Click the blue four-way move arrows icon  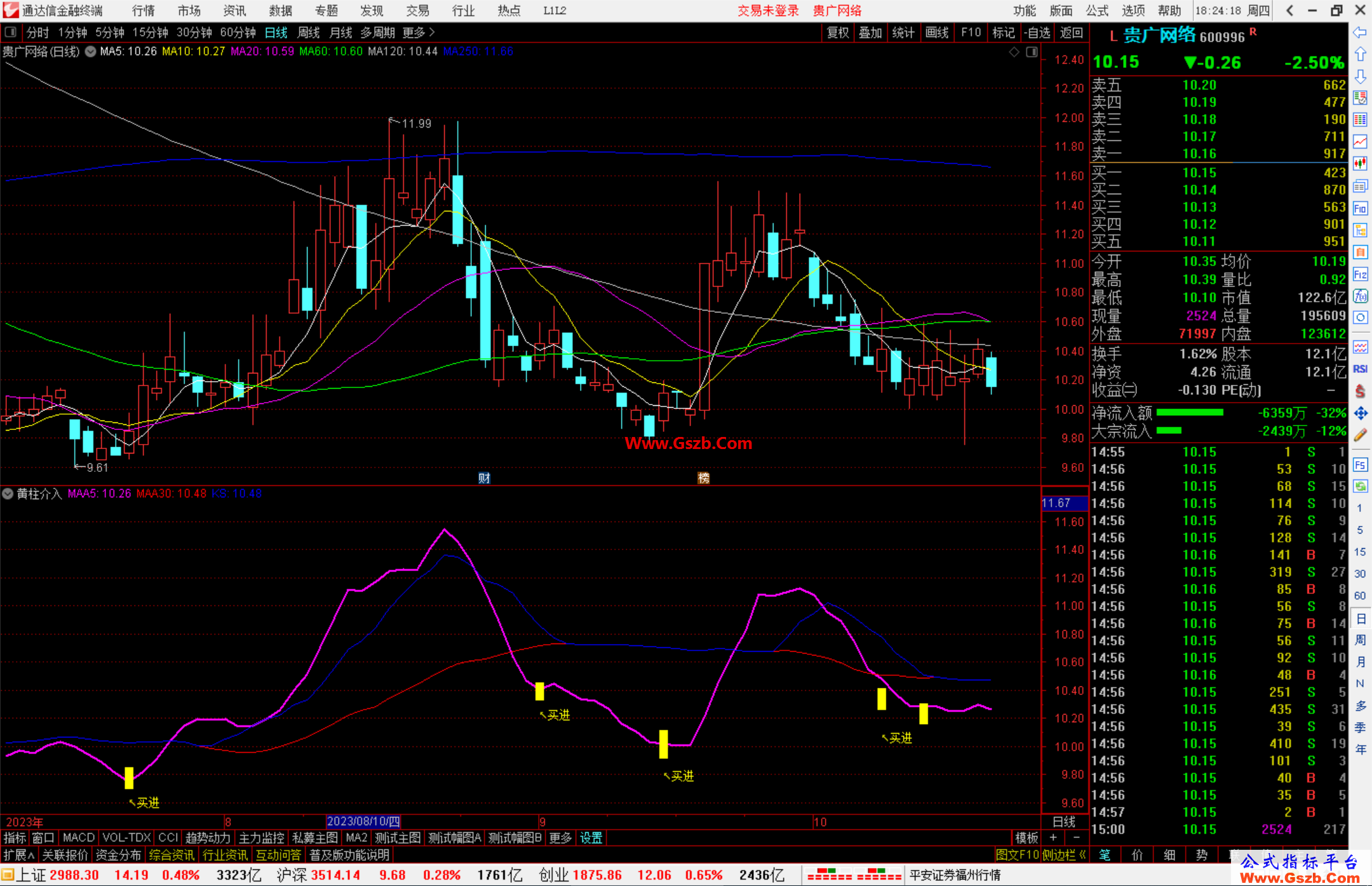(x=1360, y=413)
